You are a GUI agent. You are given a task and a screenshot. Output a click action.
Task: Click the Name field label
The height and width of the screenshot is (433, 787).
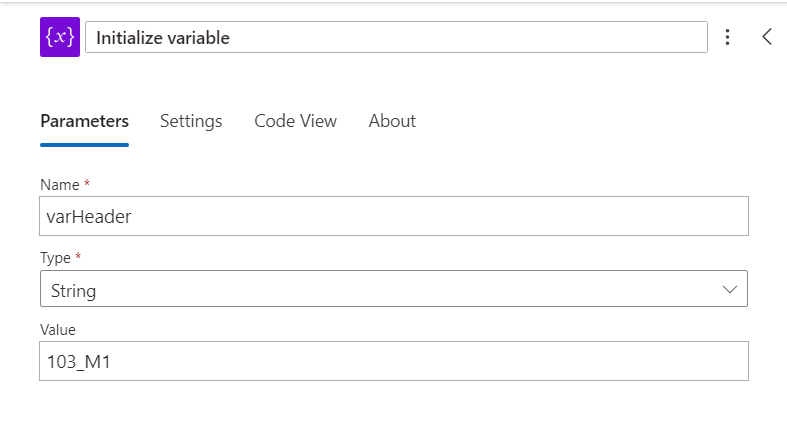pos(59,185)
